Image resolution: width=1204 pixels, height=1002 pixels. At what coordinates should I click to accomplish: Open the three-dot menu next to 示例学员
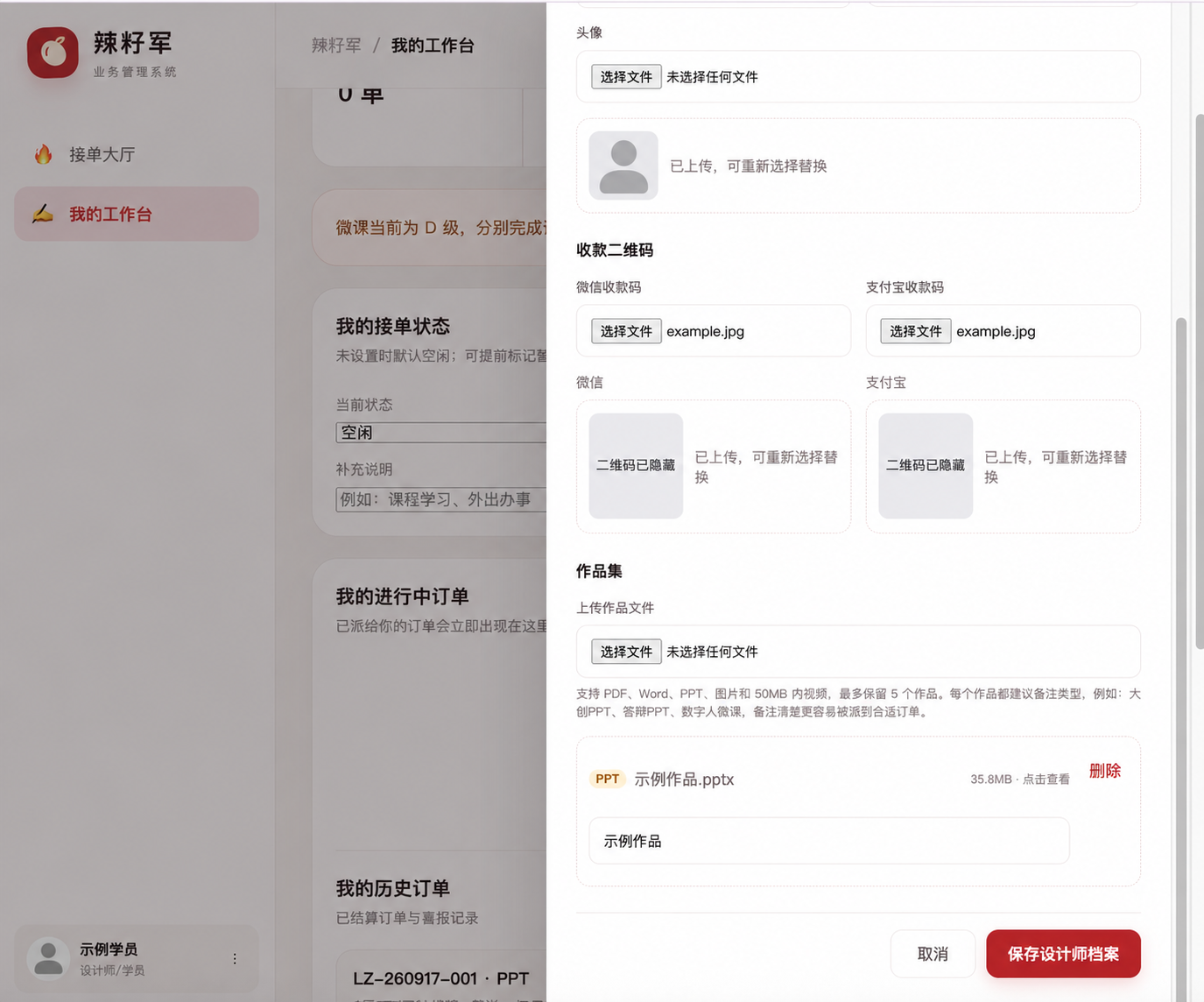click(x=235, y=959)
